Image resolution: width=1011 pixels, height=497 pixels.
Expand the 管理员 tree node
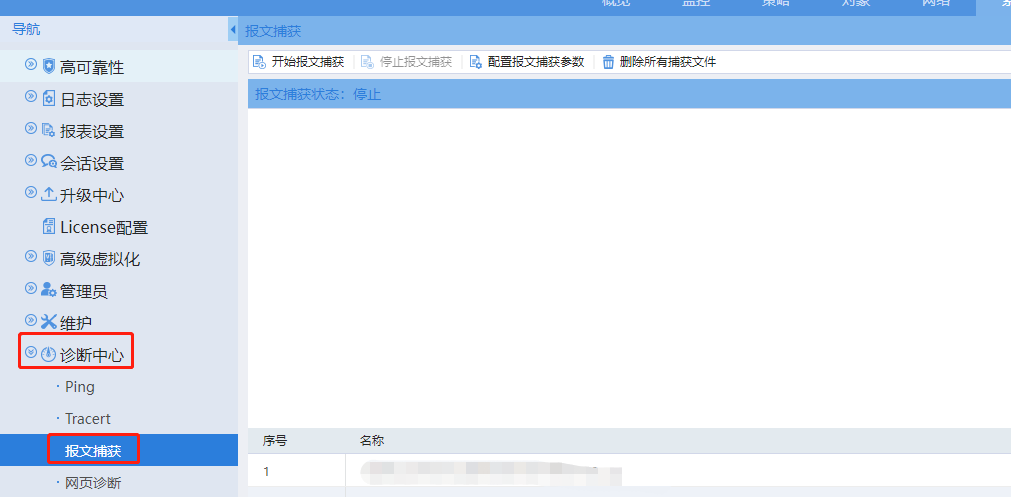point(30,288)
